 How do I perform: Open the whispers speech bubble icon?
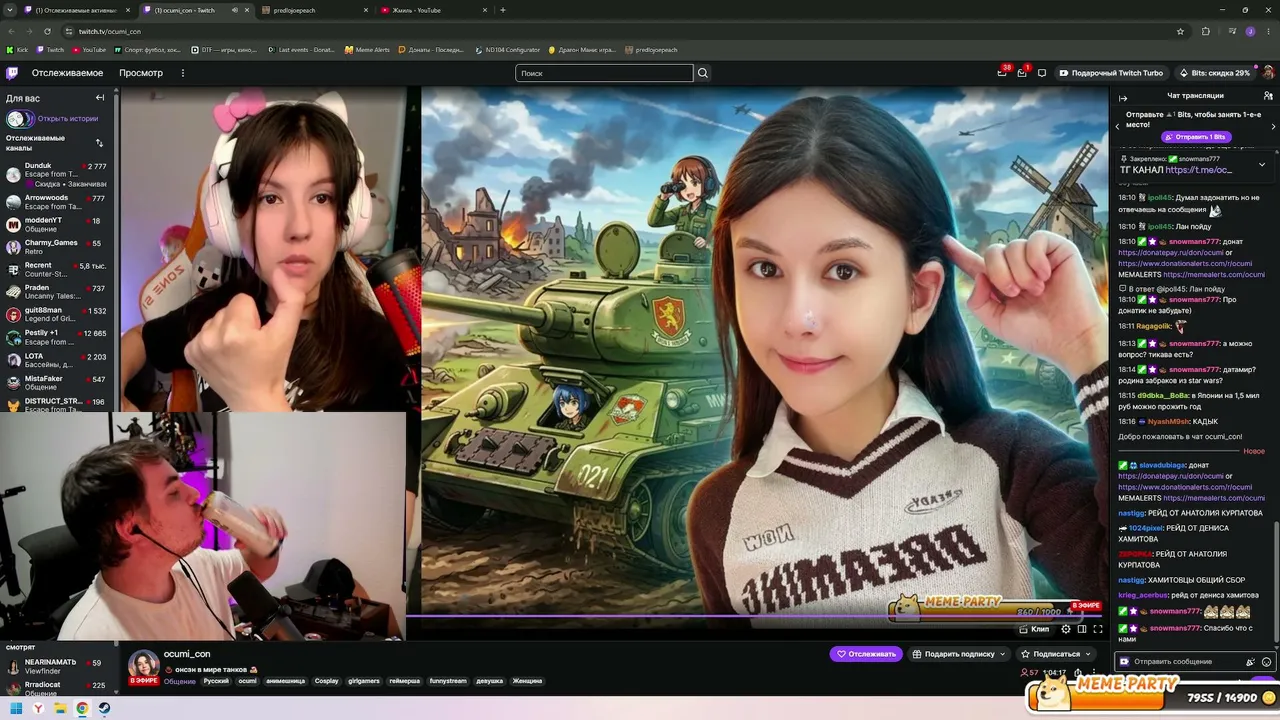[1042, 73]
